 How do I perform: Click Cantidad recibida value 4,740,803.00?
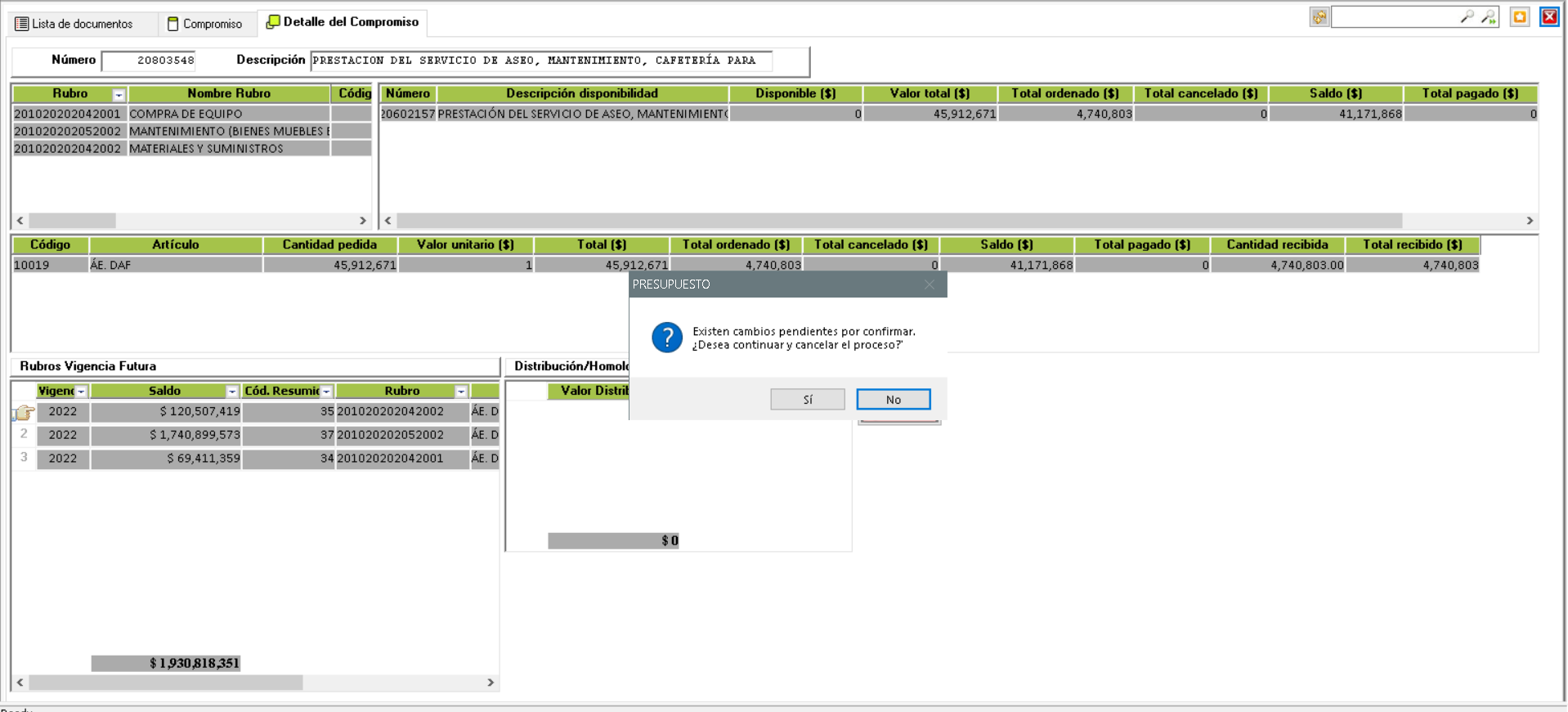1278,265
